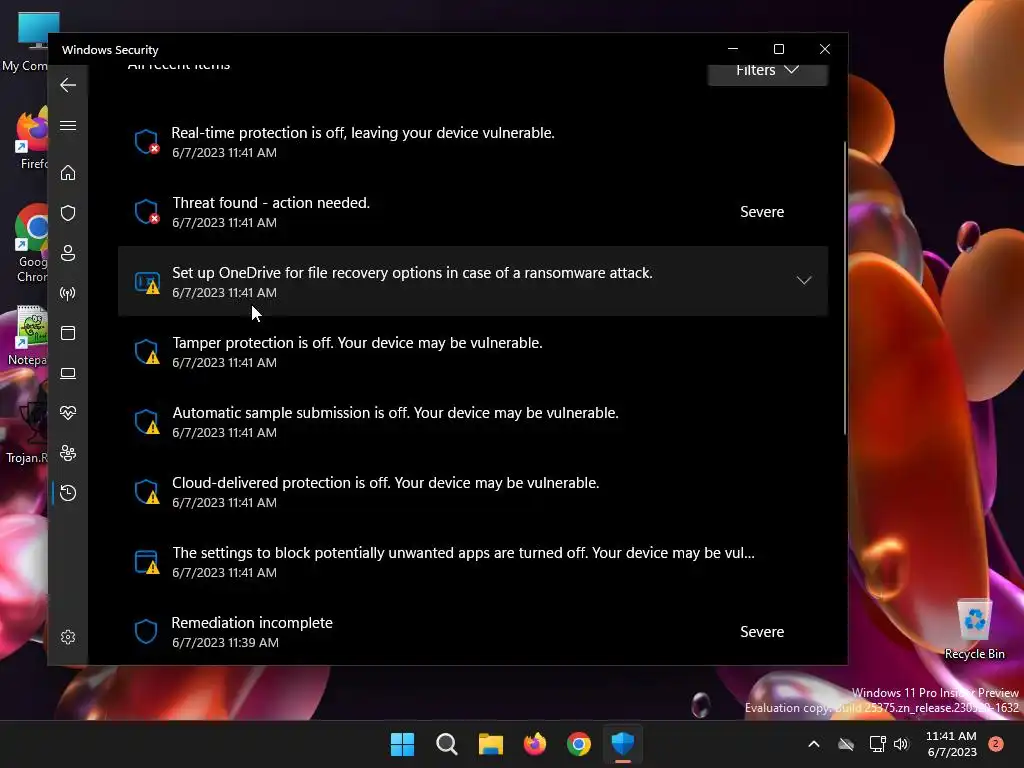Open Virus & threat protection shield icon
1024x768 pixels.
[68, 213]
